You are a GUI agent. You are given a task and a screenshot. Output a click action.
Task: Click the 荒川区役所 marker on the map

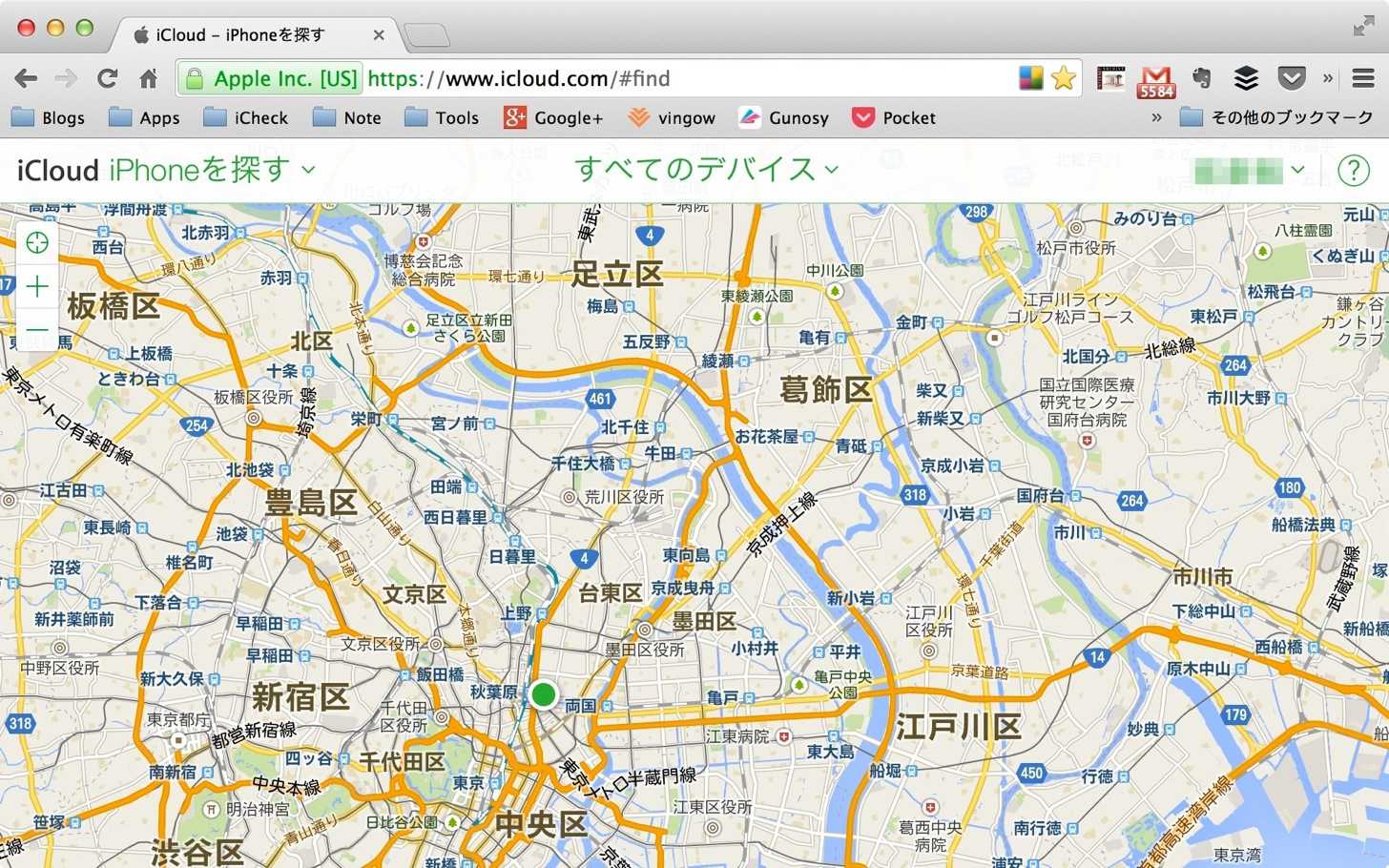tap(570, 497)
